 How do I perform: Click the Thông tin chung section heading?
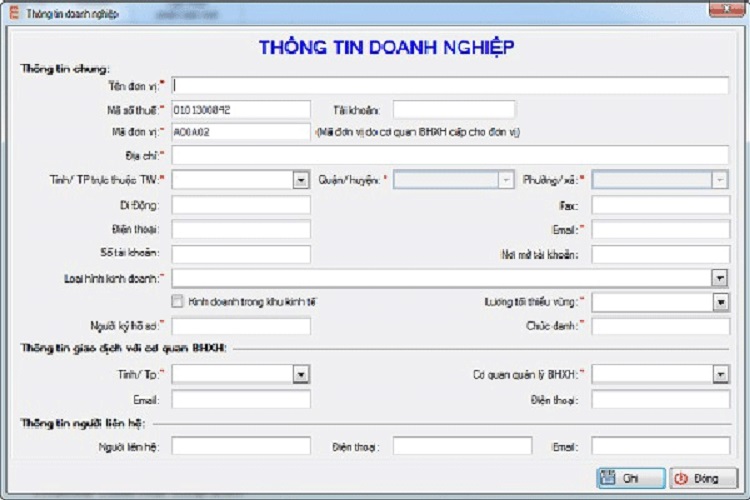click(65, 69)
